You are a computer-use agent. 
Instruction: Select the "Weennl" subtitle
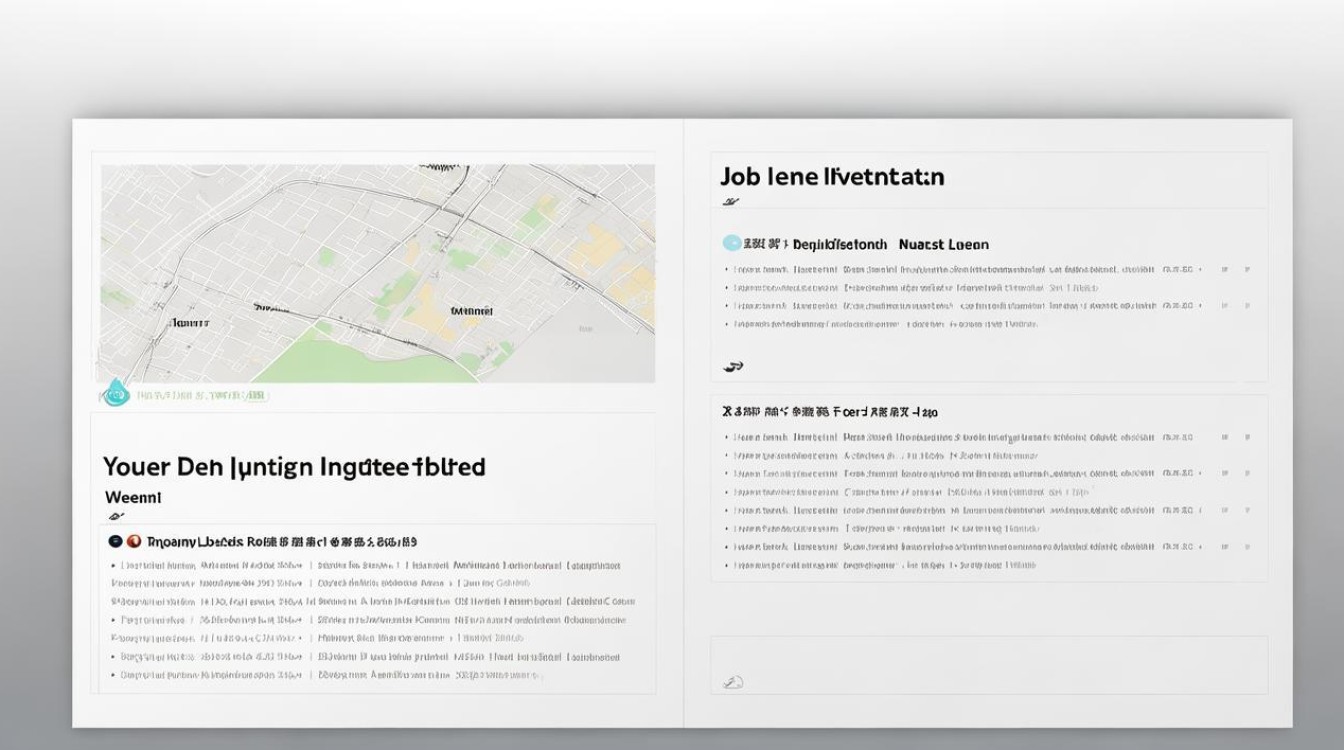[x=133, y=496]
